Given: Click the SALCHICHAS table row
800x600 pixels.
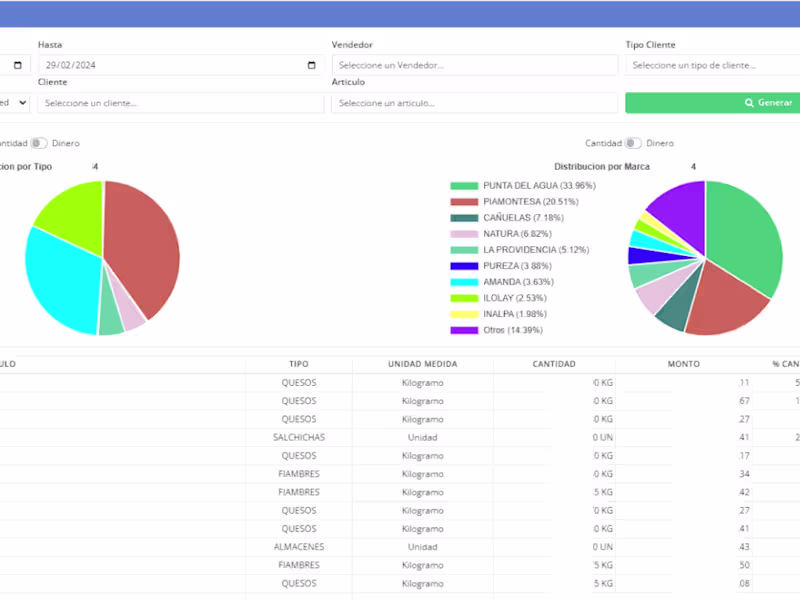Looking at the screenshot, I should point(400,437).
